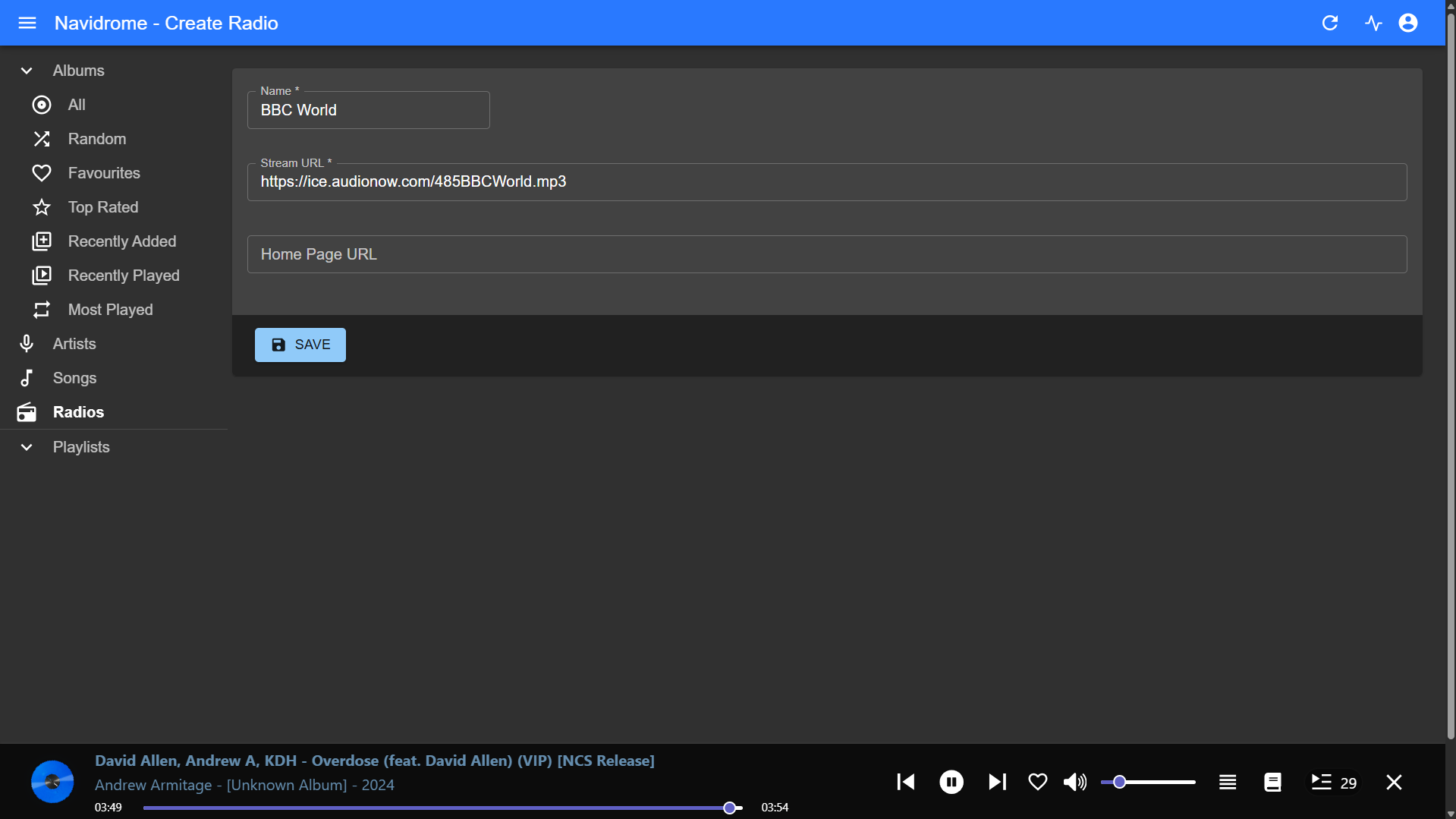Mute the player volume speaker
The height and width of the screenshot is (819, 1456).
[x=1074, y=782]
